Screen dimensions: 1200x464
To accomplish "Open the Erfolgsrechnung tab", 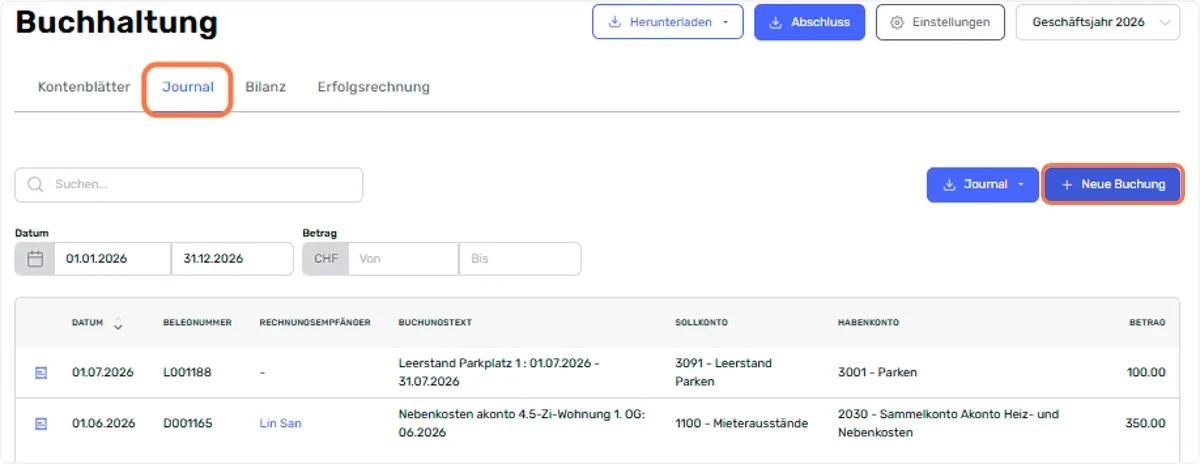I will [x=374, y=87].
